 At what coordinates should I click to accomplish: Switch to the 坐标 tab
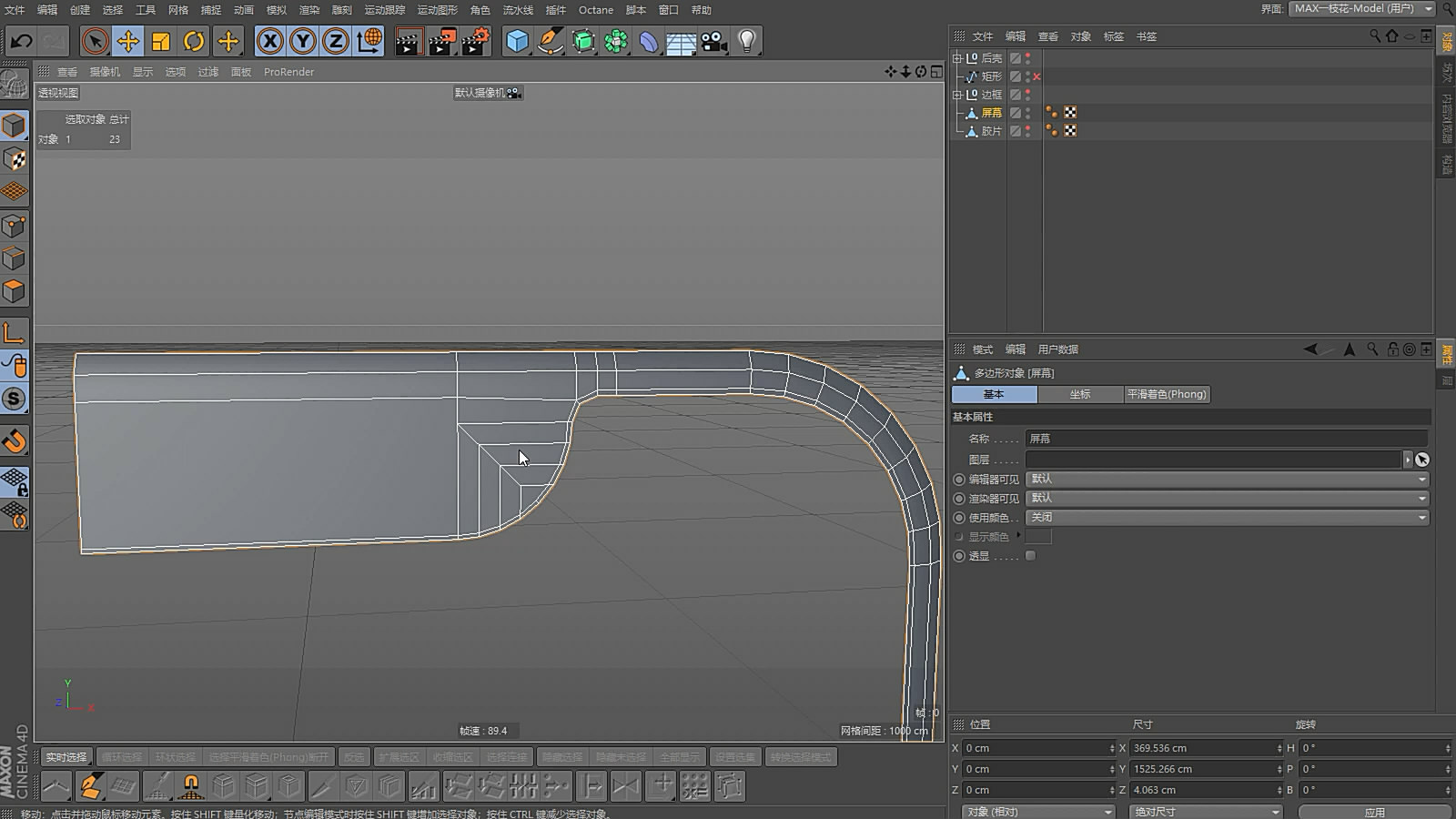(1079, 394)
